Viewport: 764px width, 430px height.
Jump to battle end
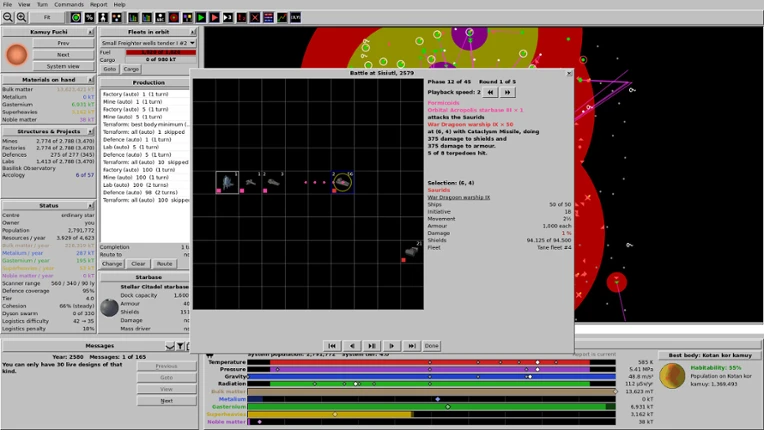(412, 346)
